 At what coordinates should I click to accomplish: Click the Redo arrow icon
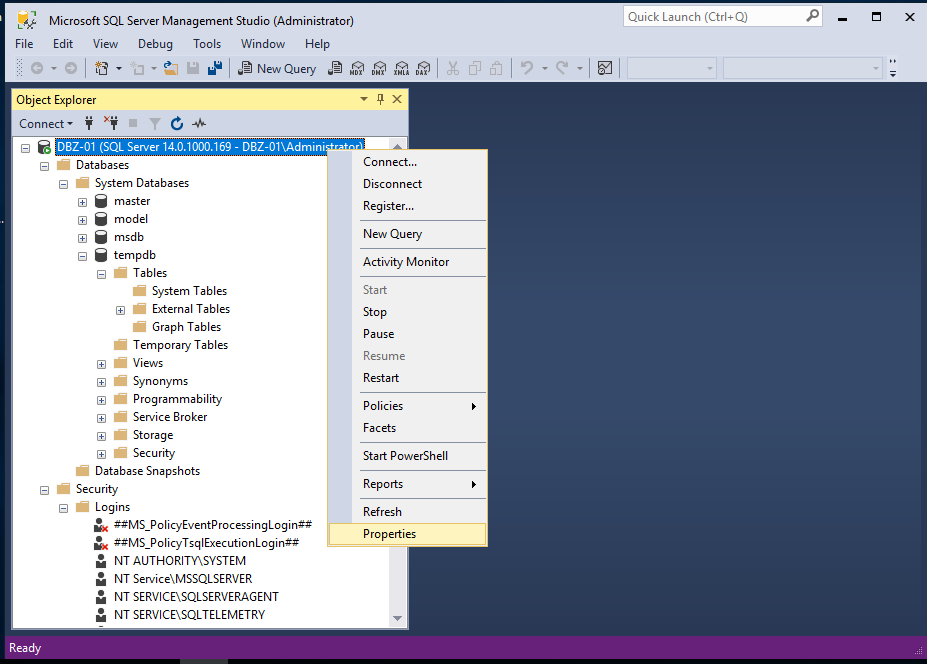tap(562, 69)
